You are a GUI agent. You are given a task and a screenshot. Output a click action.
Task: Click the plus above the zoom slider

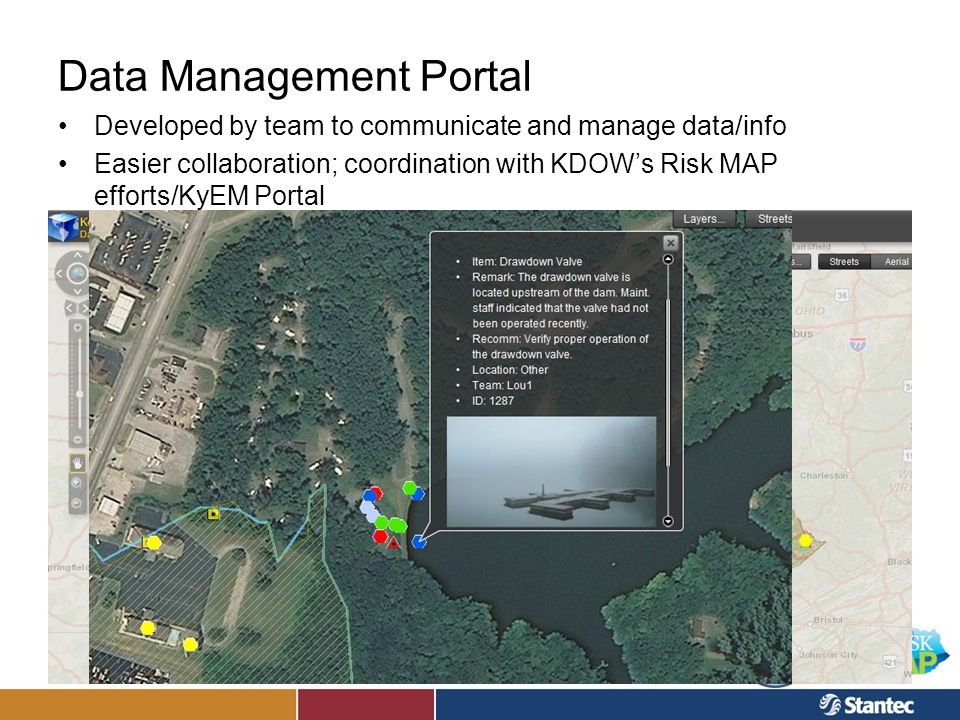78,328
